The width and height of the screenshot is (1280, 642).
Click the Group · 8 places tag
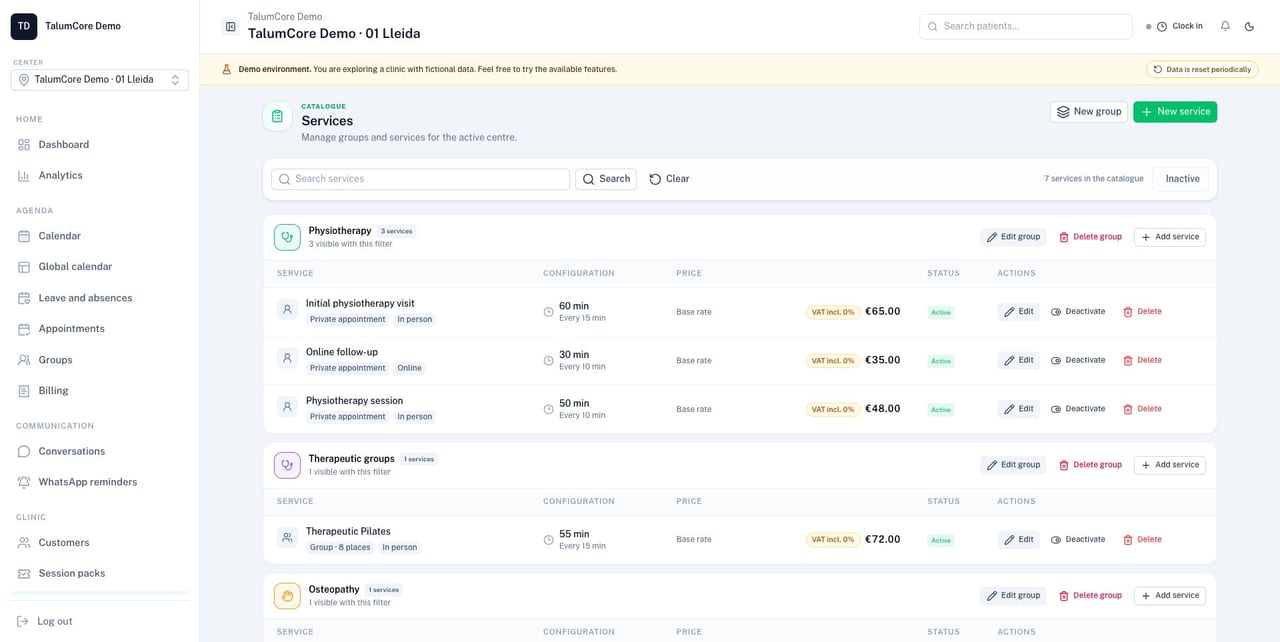(x=340, y=548)
